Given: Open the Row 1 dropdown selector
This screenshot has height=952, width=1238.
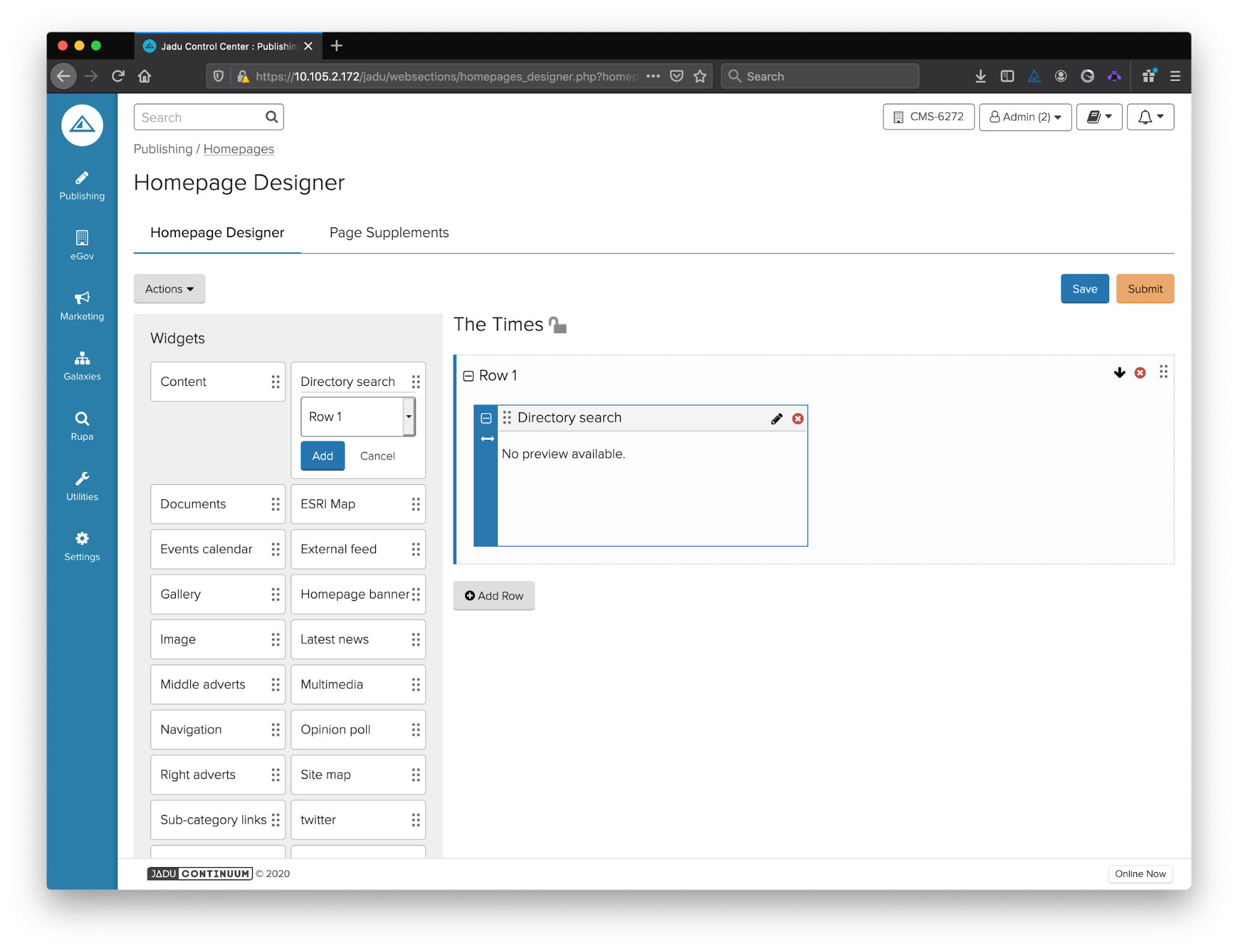Looking at the screenshot, I should point(357,417).
